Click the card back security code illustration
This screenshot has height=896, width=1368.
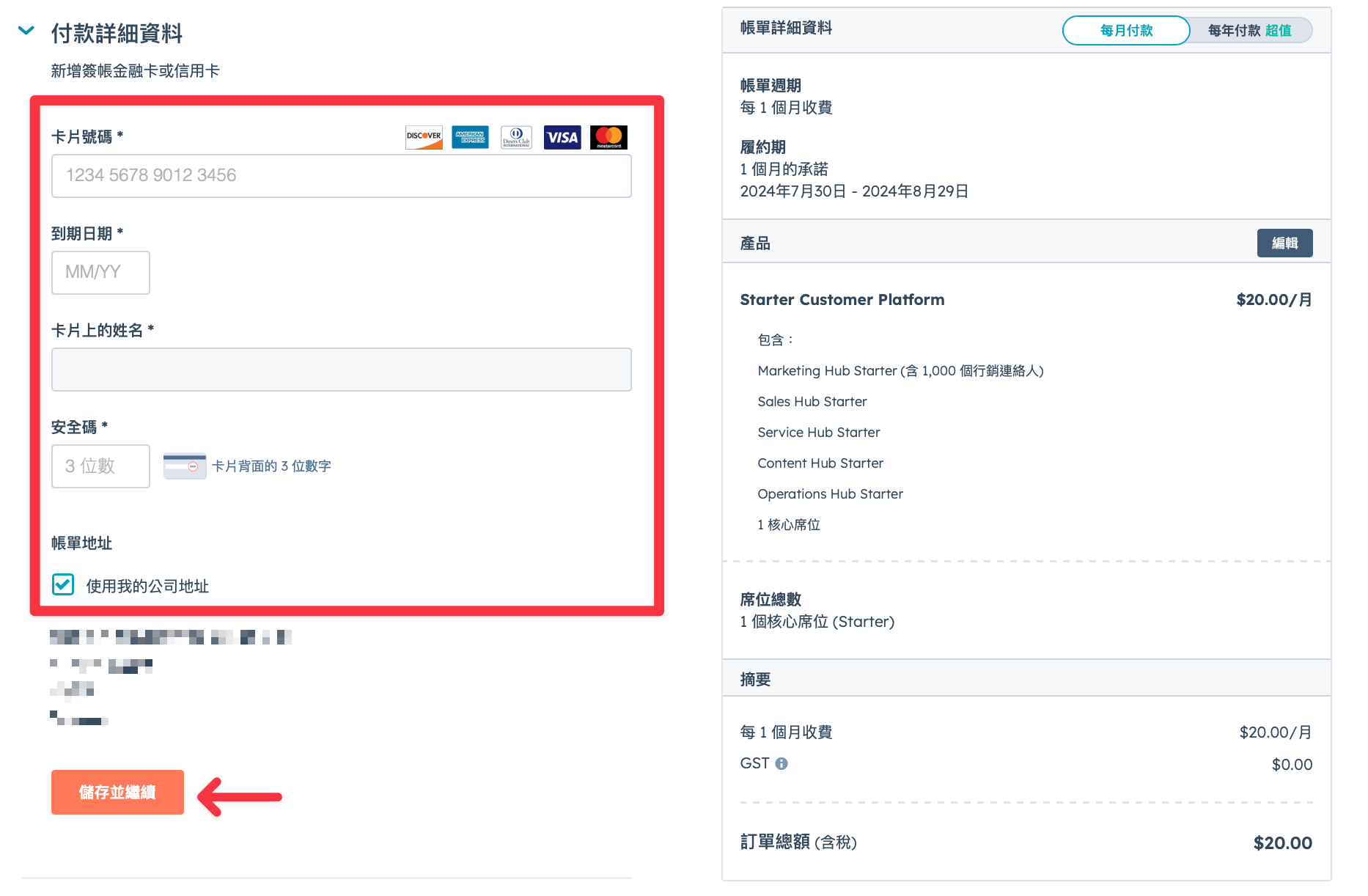tap(185, 466)
